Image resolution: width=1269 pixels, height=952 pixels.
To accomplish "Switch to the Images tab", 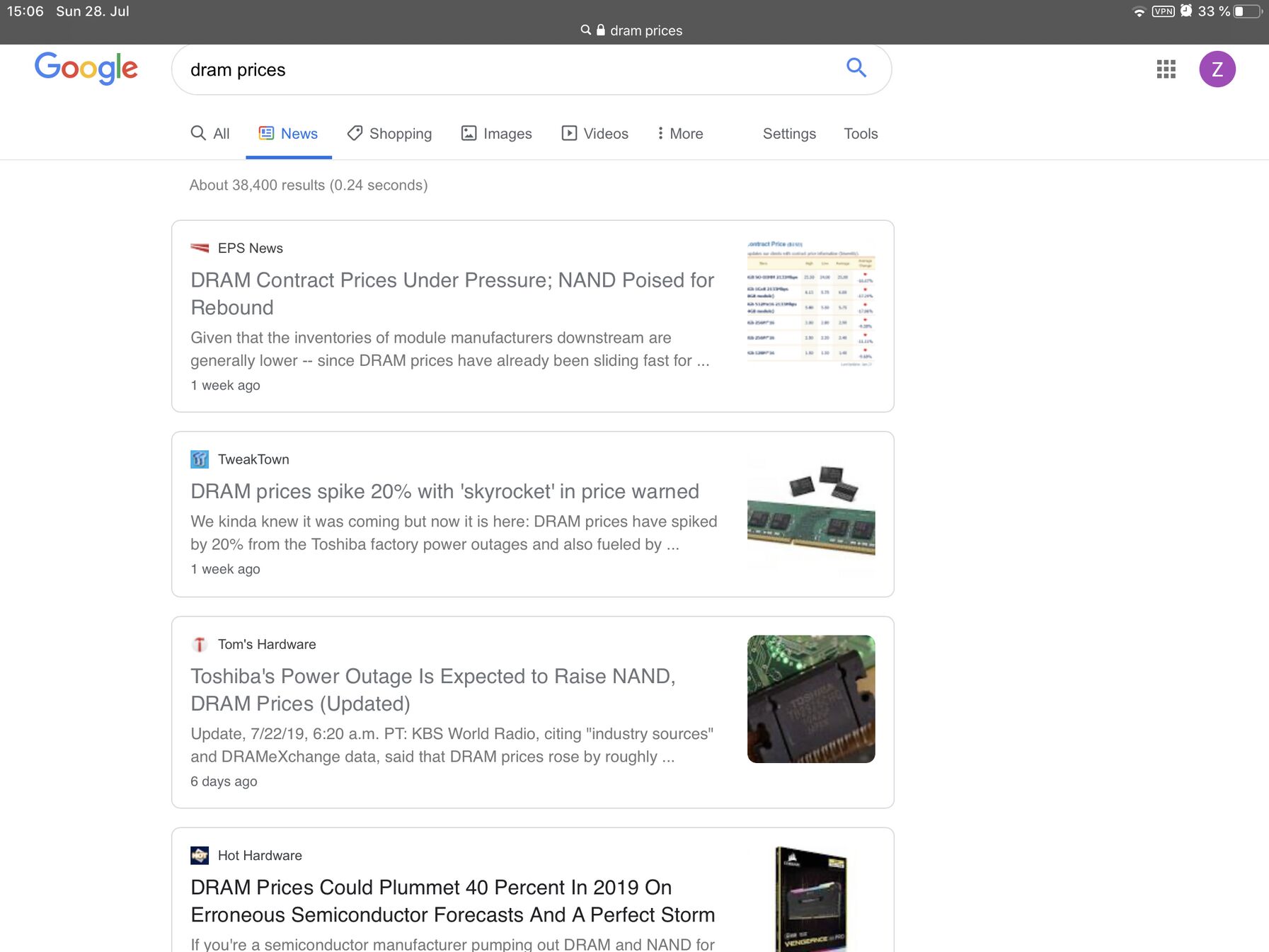I will (x=496, y=133).
